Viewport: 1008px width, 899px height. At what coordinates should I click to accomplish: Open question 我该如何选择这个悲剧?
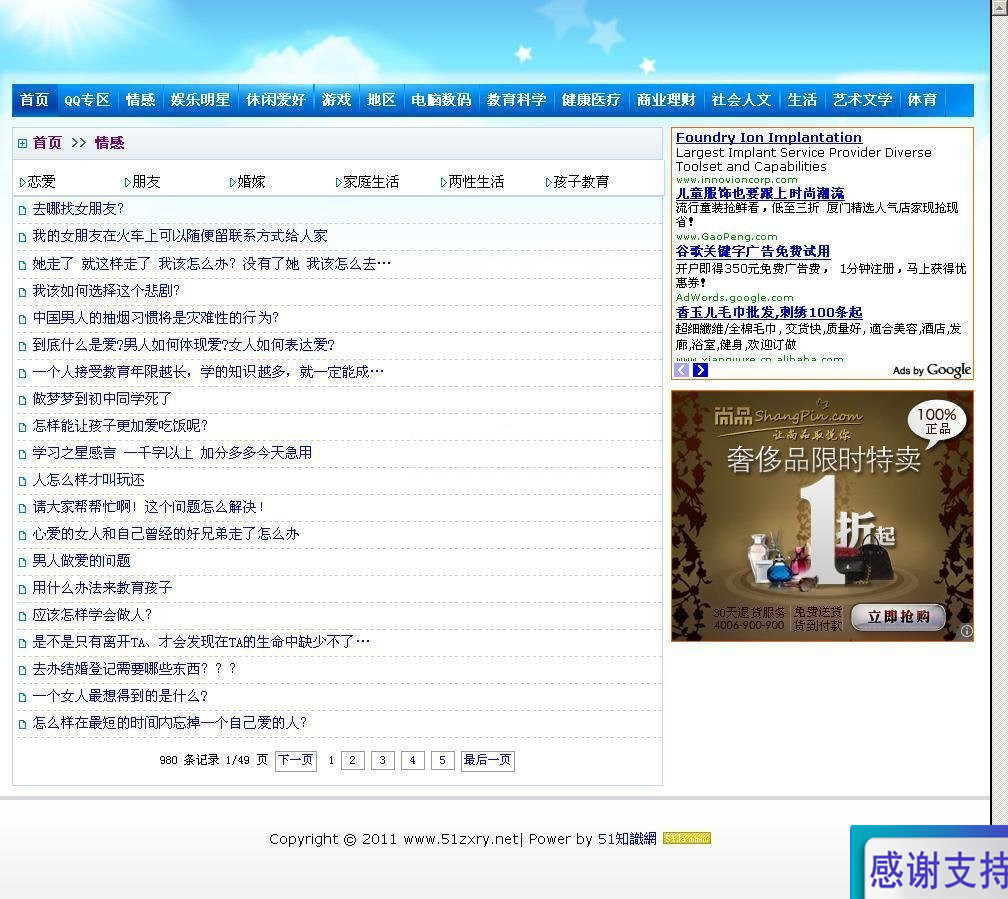[x=107, y=291]
